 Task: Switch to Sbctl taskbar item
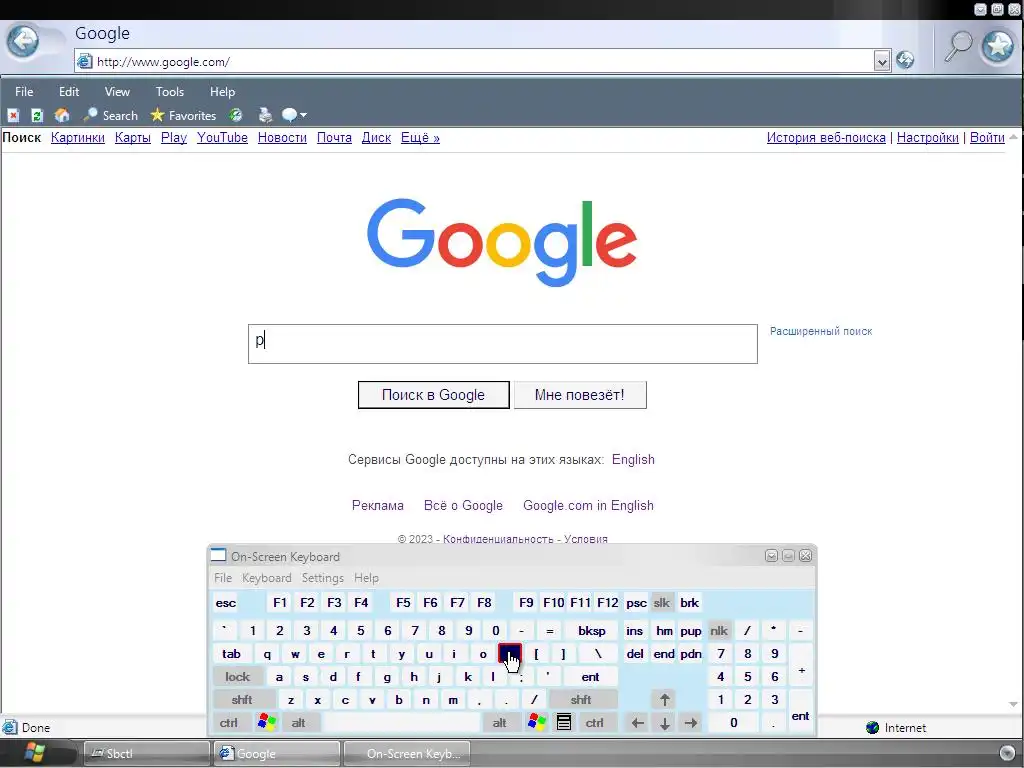pyautogui.click(x=147, y=754)
